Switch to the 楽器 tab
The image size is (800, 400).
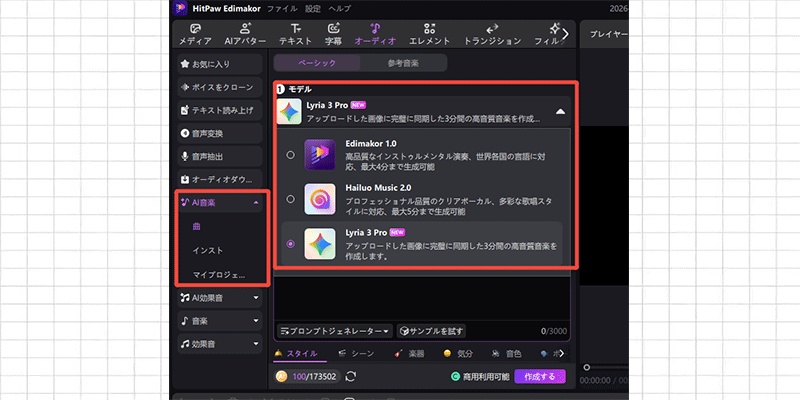point(409,354)
